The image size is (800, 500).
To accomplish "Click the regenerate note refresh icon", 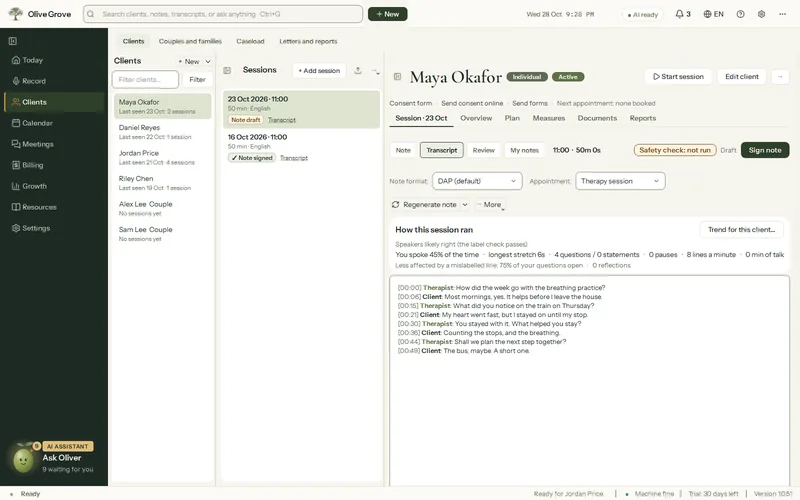I will [395, 205].
